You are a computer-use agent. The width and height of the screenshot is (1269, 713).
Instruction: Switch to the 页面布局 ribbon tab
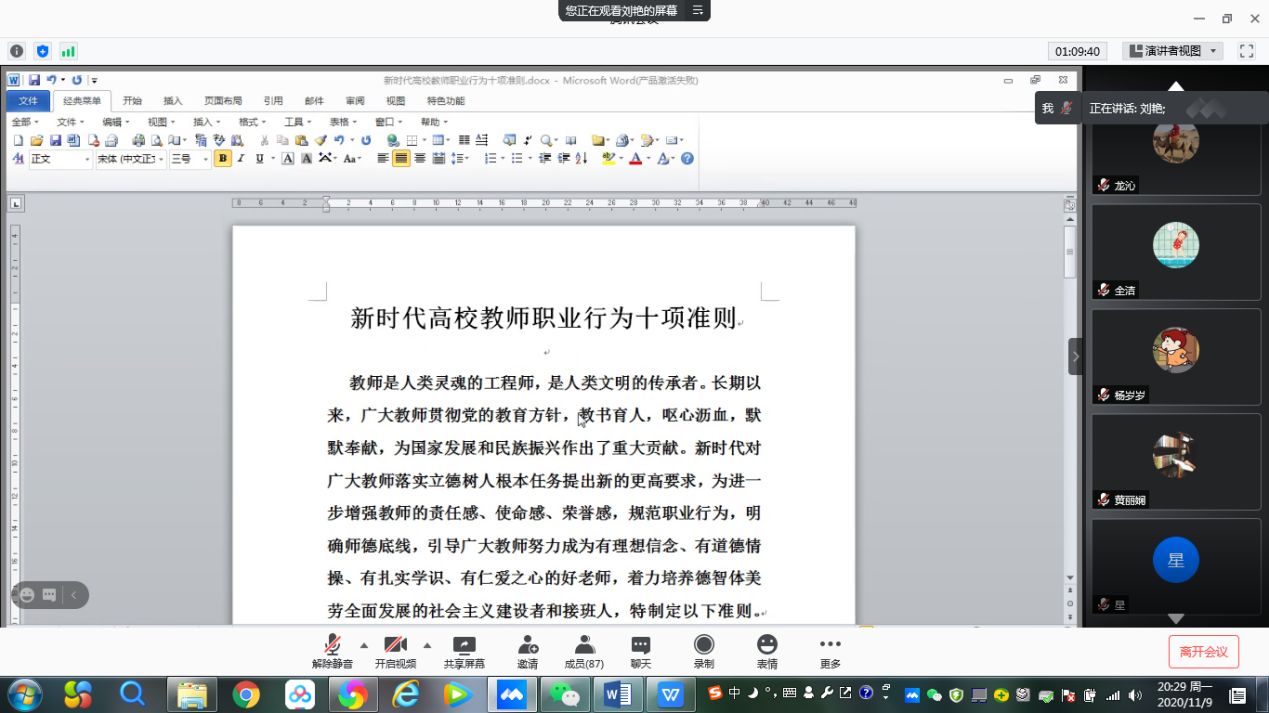223,101
